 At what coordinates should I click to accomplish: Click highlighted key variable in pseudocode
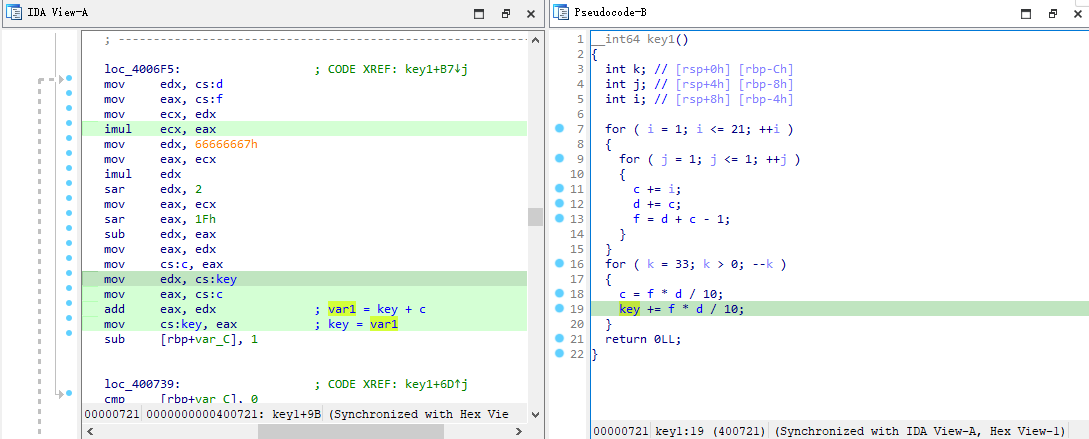[629, 309]
